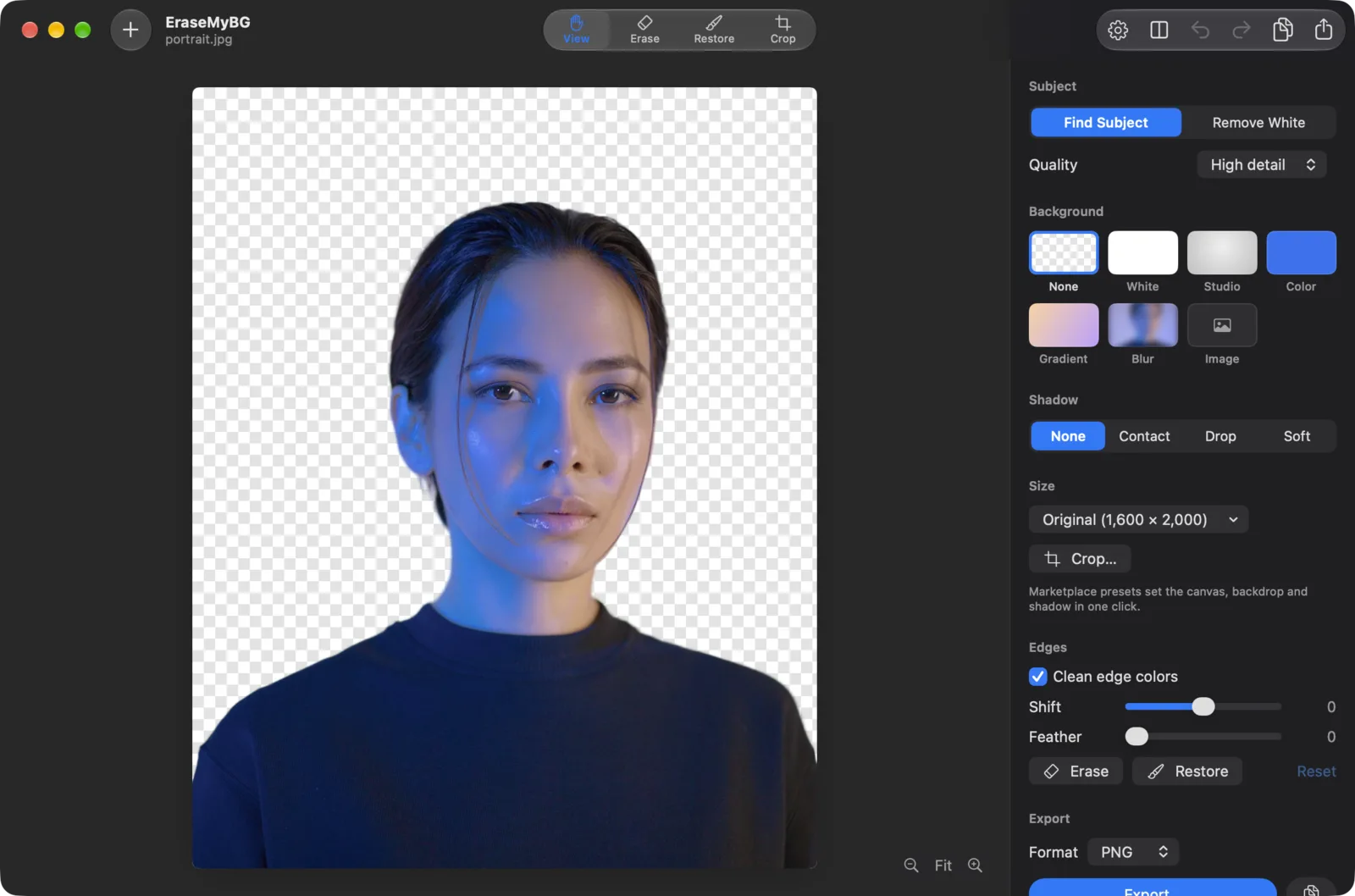
Task: Click Crop... button under Size
Action: [x=1080, y=559]
